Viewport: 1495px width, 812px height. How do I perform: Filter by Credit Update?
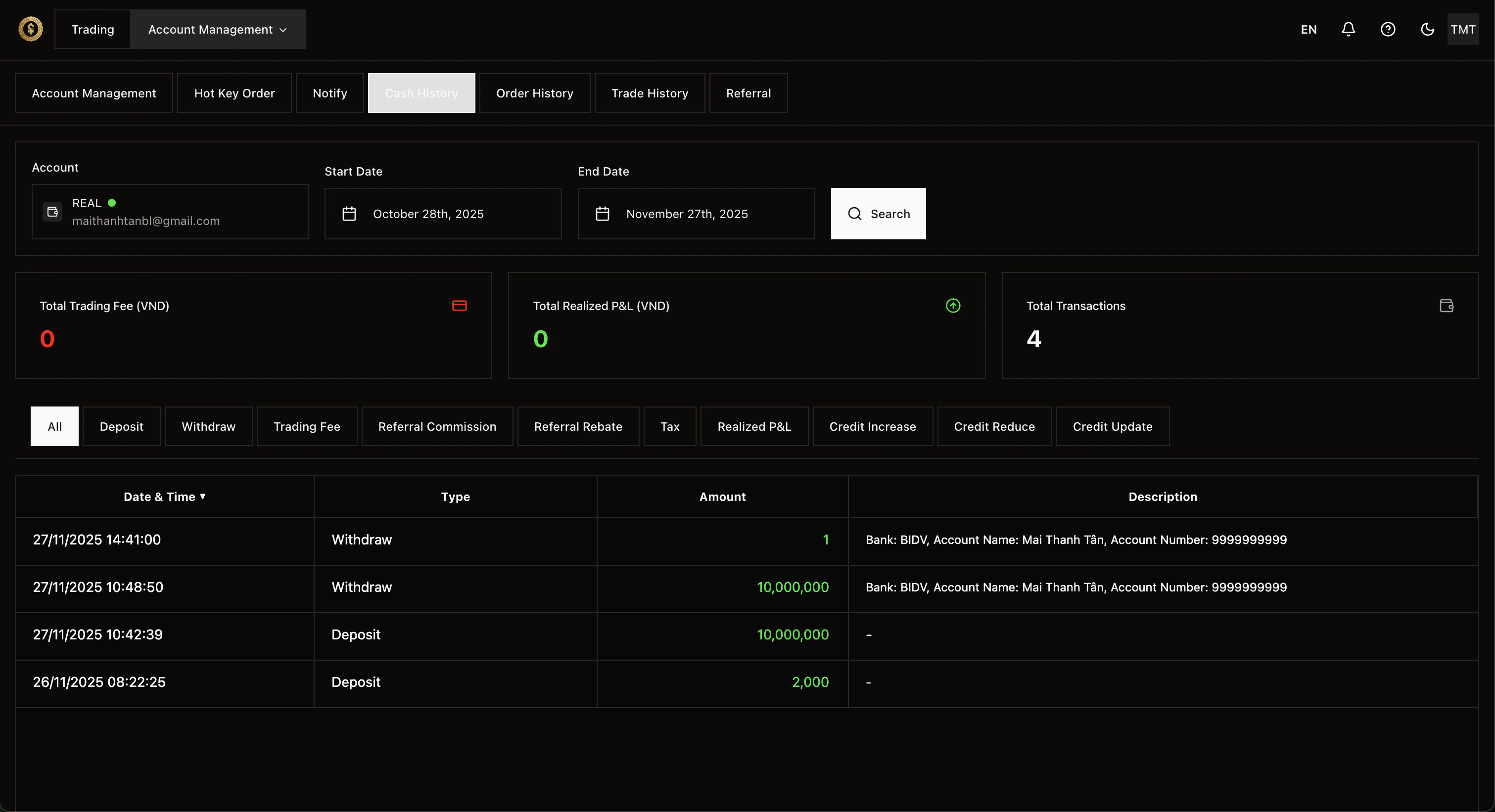(1112, 426)
